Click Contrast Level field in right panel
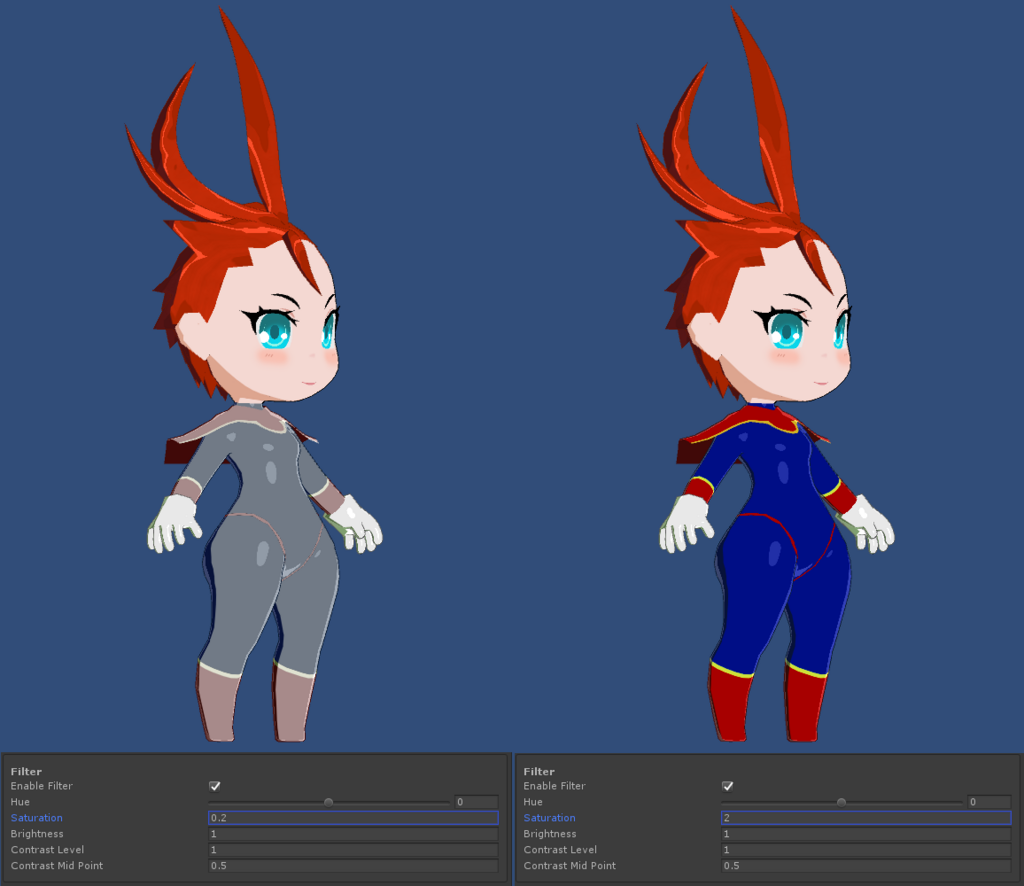Image resolution: width=1024 pixels, height=886 pixels. click(866, 849)
